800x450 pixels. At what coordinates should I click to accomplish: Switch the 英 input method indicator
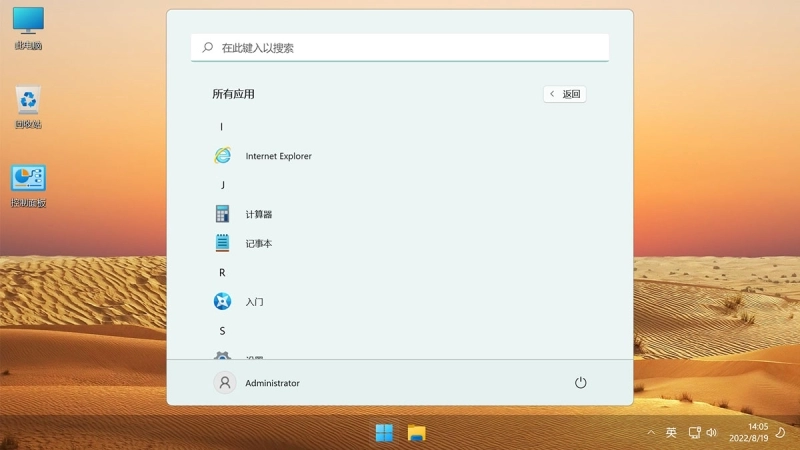671,433
